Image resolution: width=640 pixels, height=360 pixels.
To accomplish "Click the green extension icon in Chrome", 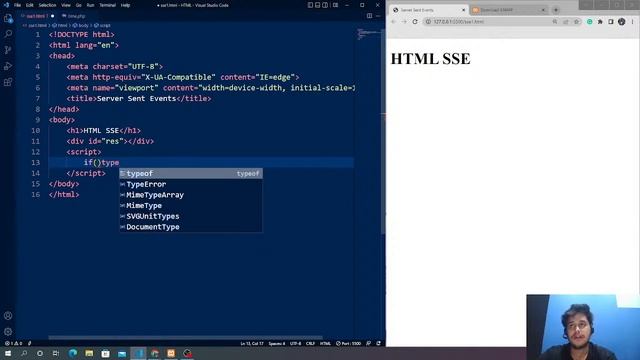I will click(x=589, y=22).
